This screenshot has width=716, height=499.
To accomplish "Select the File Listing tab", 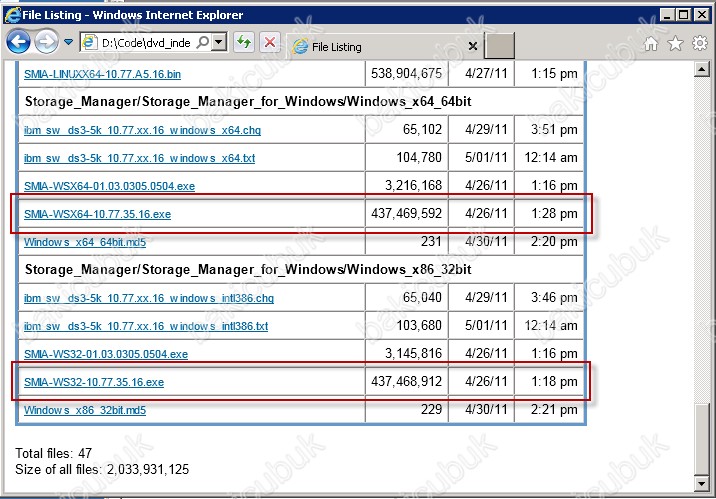I will [384, 47].
